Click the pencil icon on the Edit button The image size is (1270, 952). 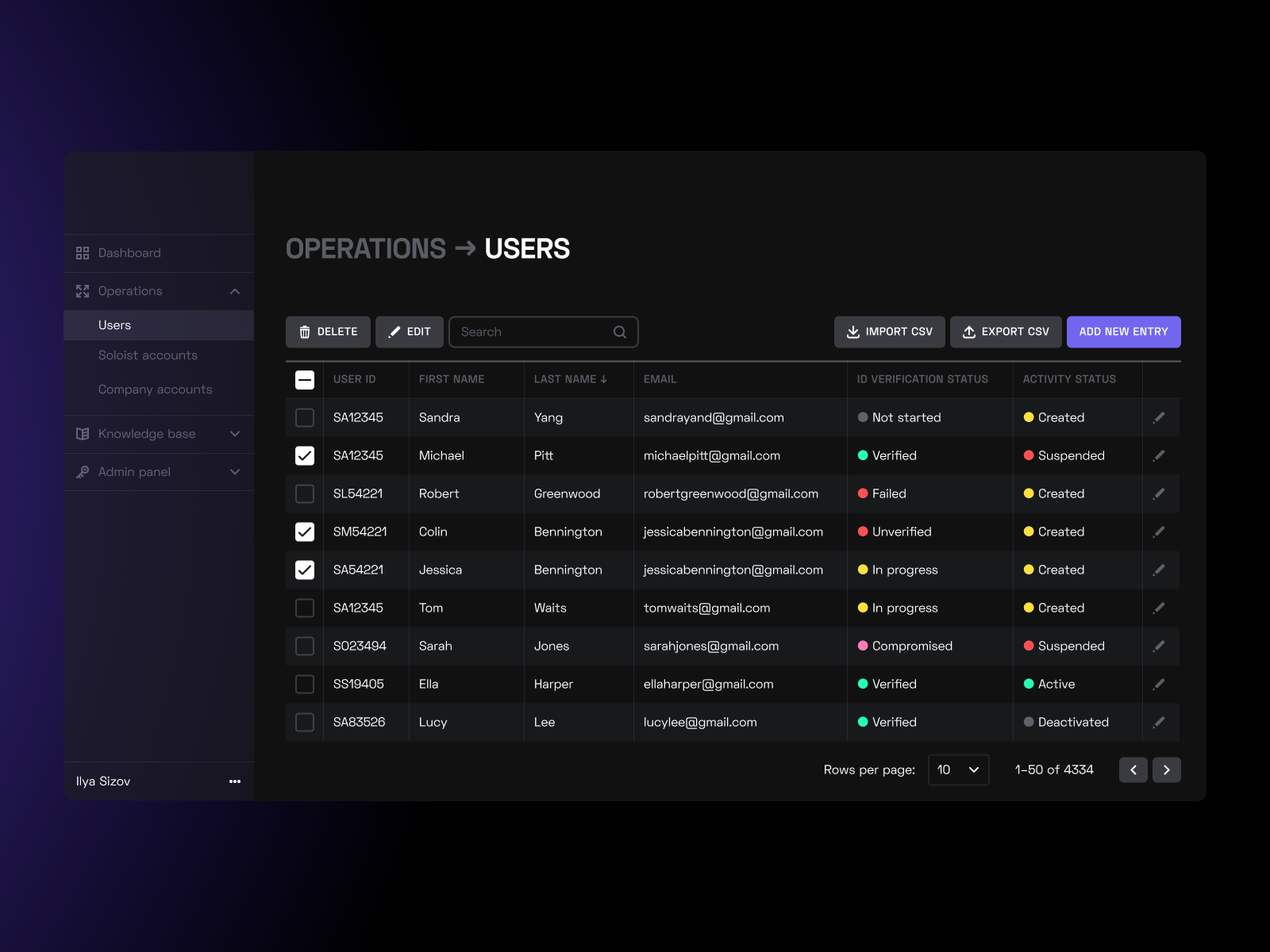(x=394, y=332)
